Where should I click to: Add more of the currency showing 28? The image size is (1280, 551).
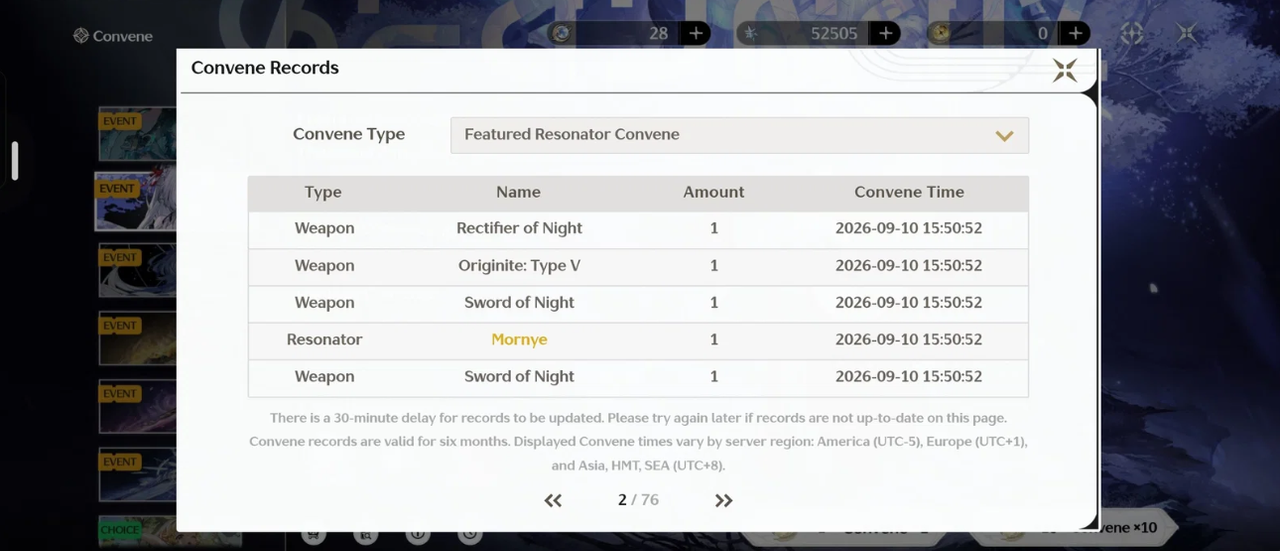coord(696,33)
